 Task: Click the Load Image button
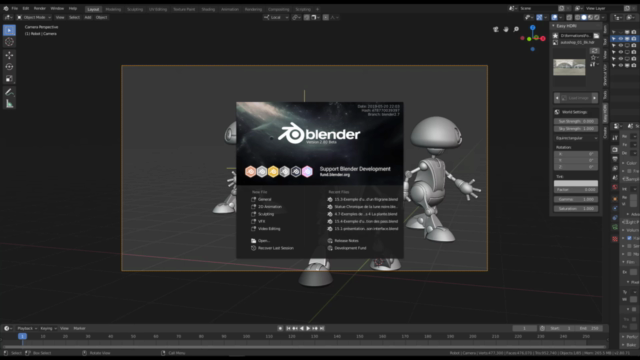tap(576, 98)
